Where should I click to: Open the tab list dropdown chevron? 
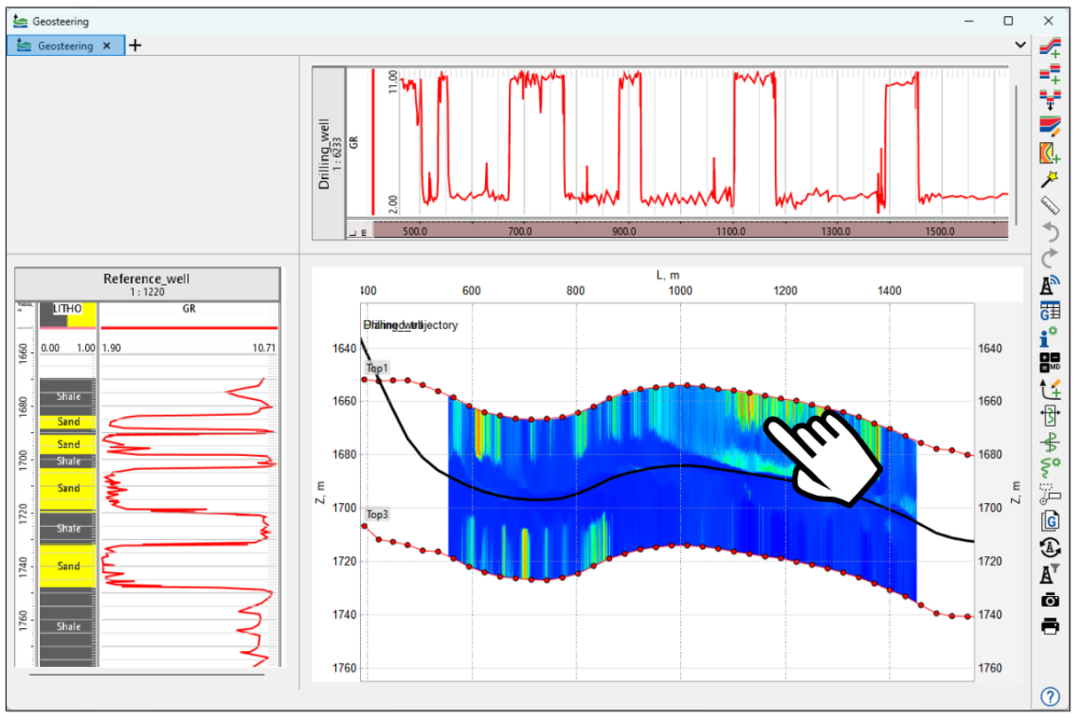pyautogui.click(x=1020, y=45)
